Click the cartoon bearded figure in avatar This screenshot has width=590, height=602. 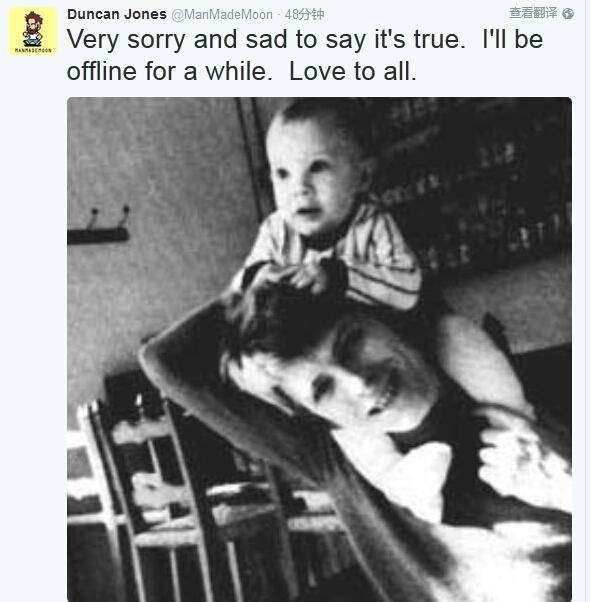point(33,29)
